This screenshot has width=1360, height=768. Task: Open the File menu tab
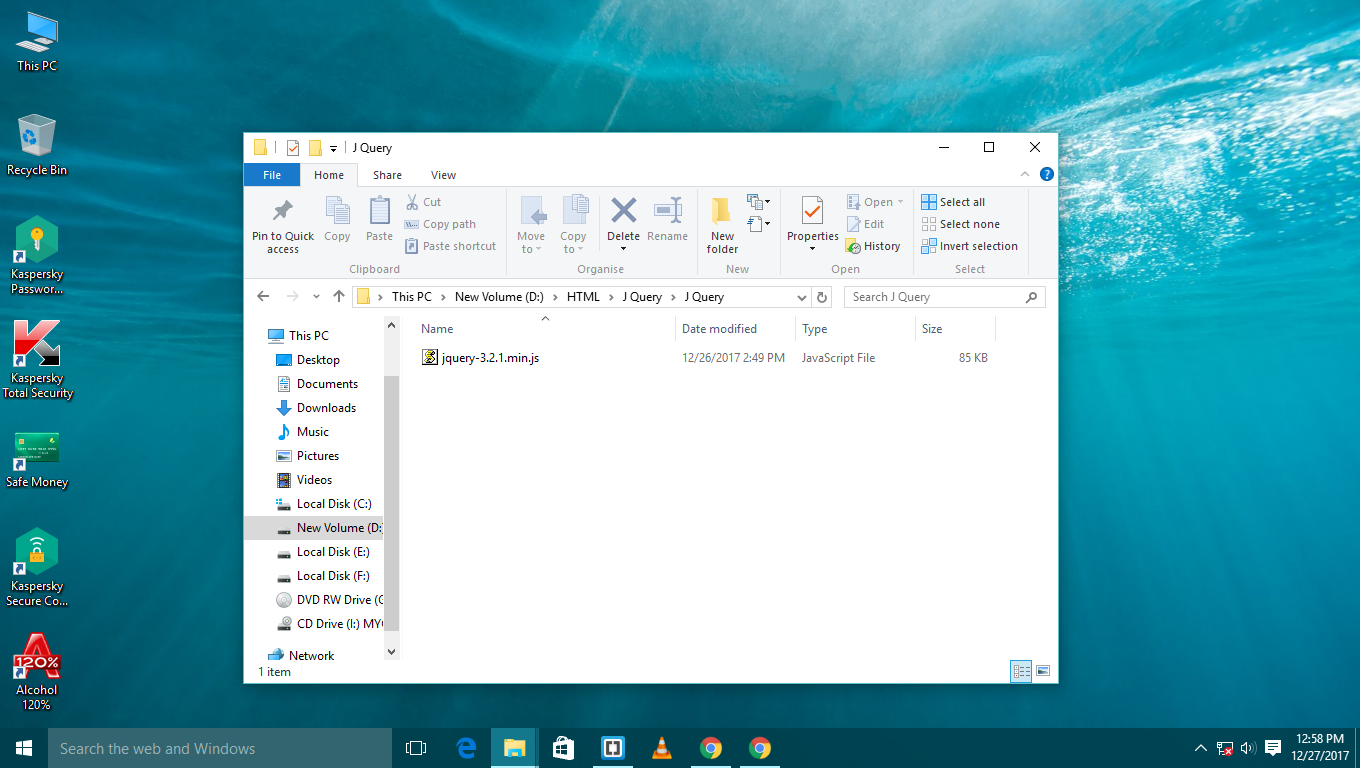[x=272, y=175]
